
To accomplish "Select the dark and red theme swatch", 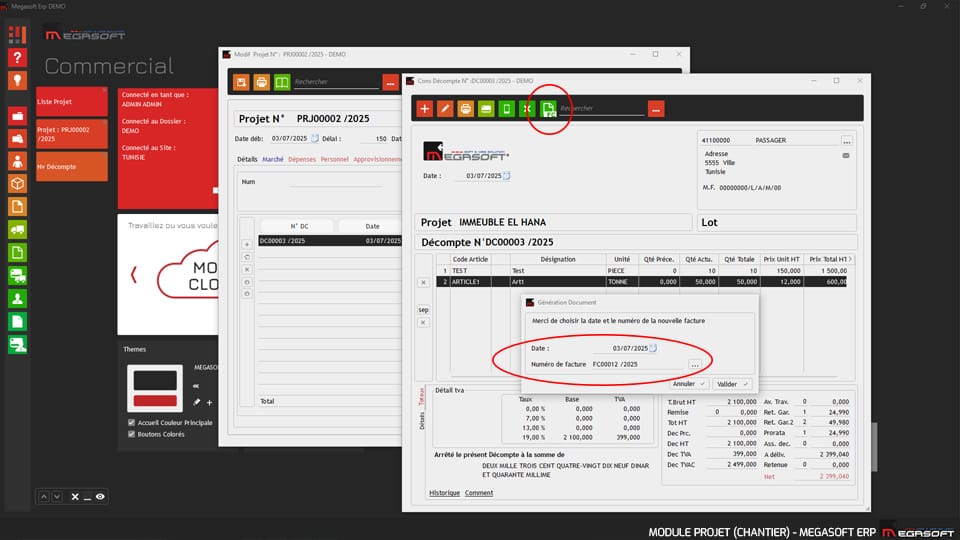I will click(156, 390).
